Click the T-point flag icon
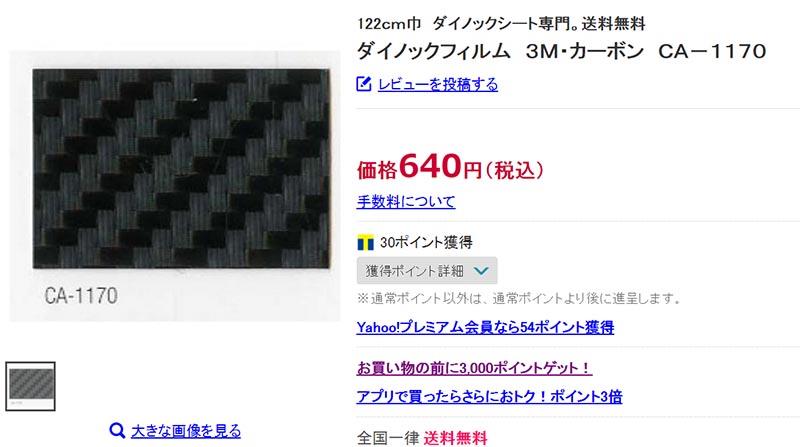This screenshot has height=447, width=800. pyautogui.click(x=365, y=242)
